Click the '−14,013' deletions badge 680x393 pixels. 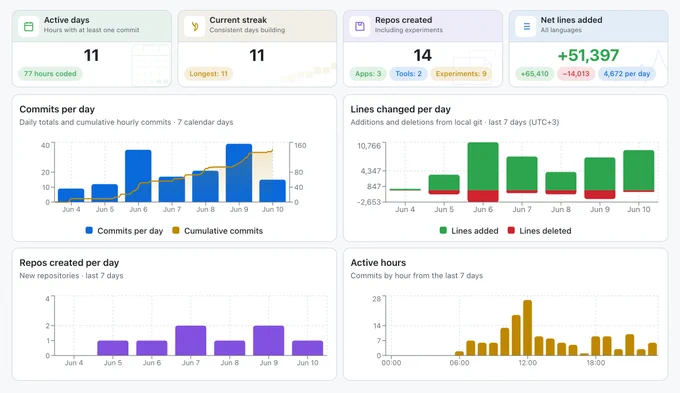pos(576,74)
